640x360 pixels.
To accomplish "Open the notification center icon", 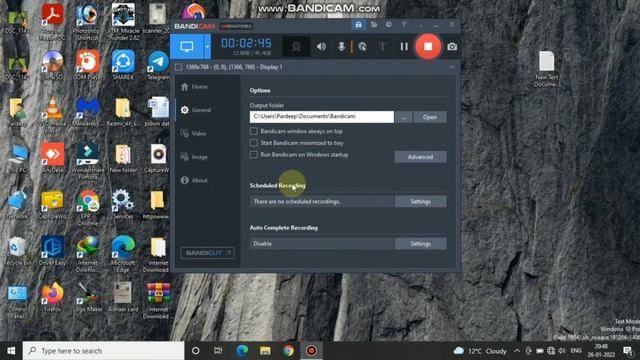I will click(x=627, y=351).
